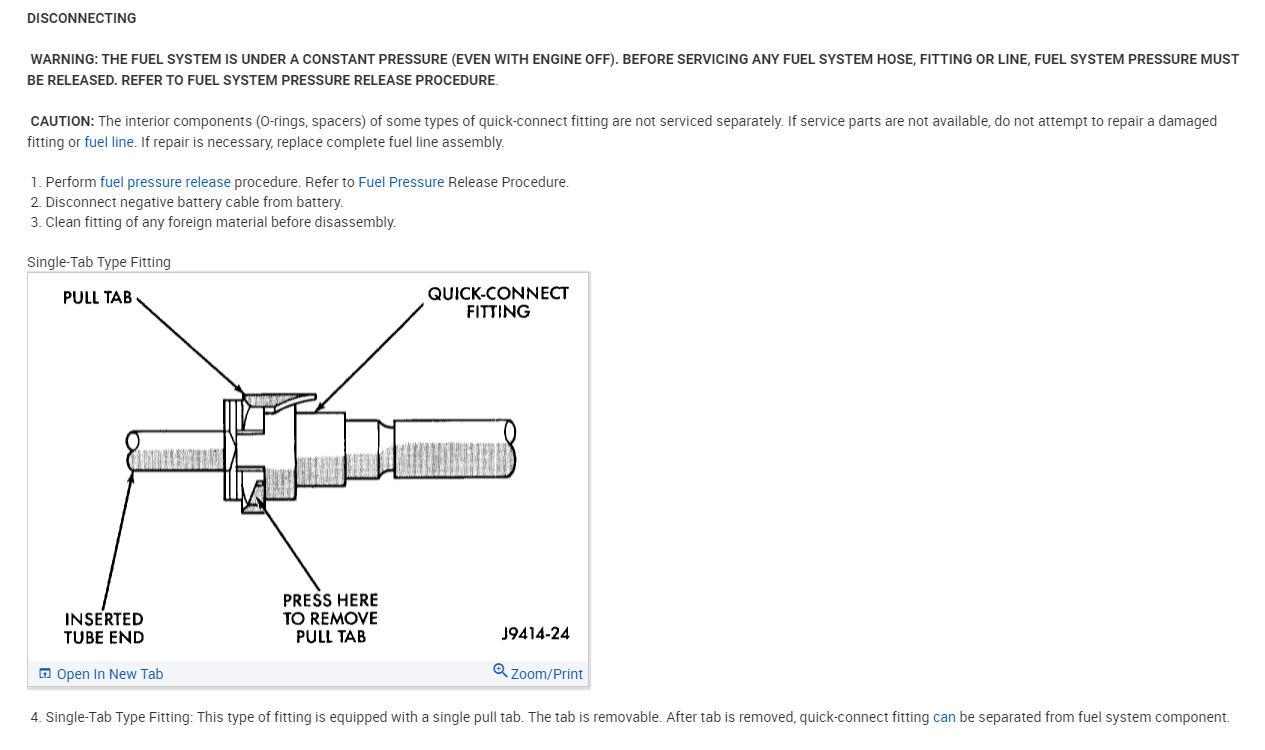Click the INSERTED TUBE END diagram label

tap(104, 628)
